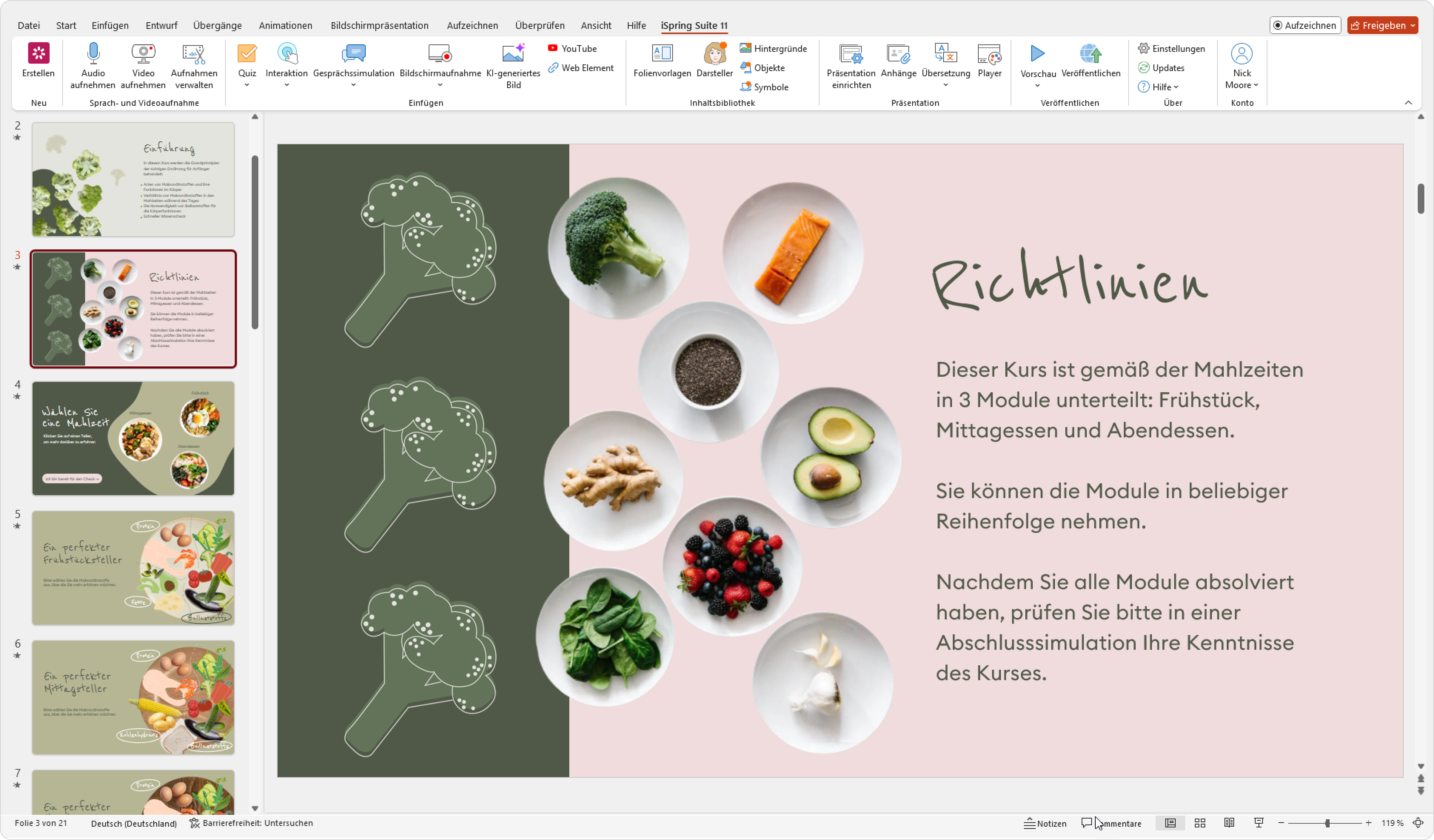Collapse the ribbon with the chevron
The height and width of the screenshot is (840, 1434).
[x=1408, y=103]
